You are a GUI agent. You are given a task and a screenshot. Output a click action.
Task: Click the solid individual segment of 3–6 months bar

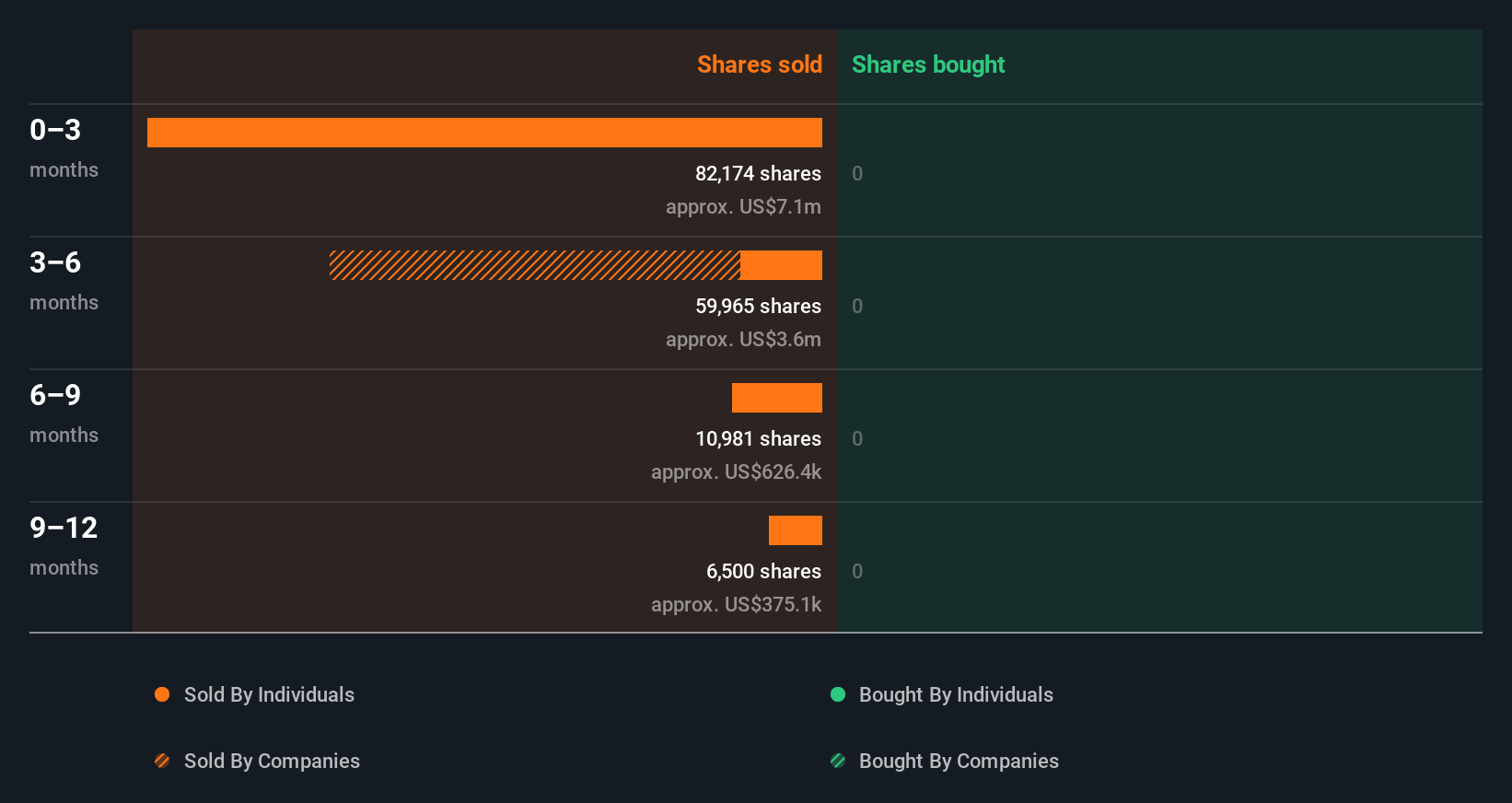(x=781, y=265)
